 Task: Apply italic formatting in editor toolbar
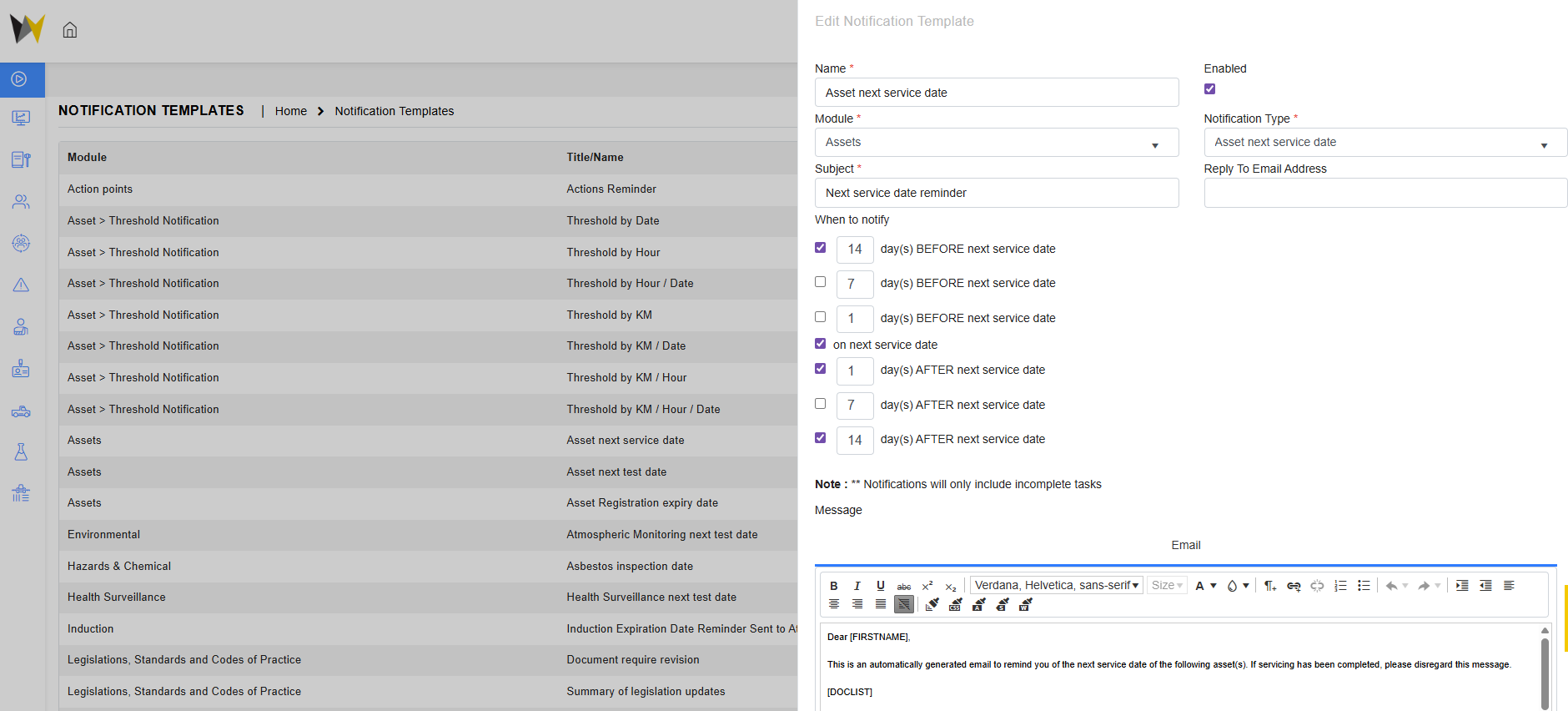[x=857, y=586]
